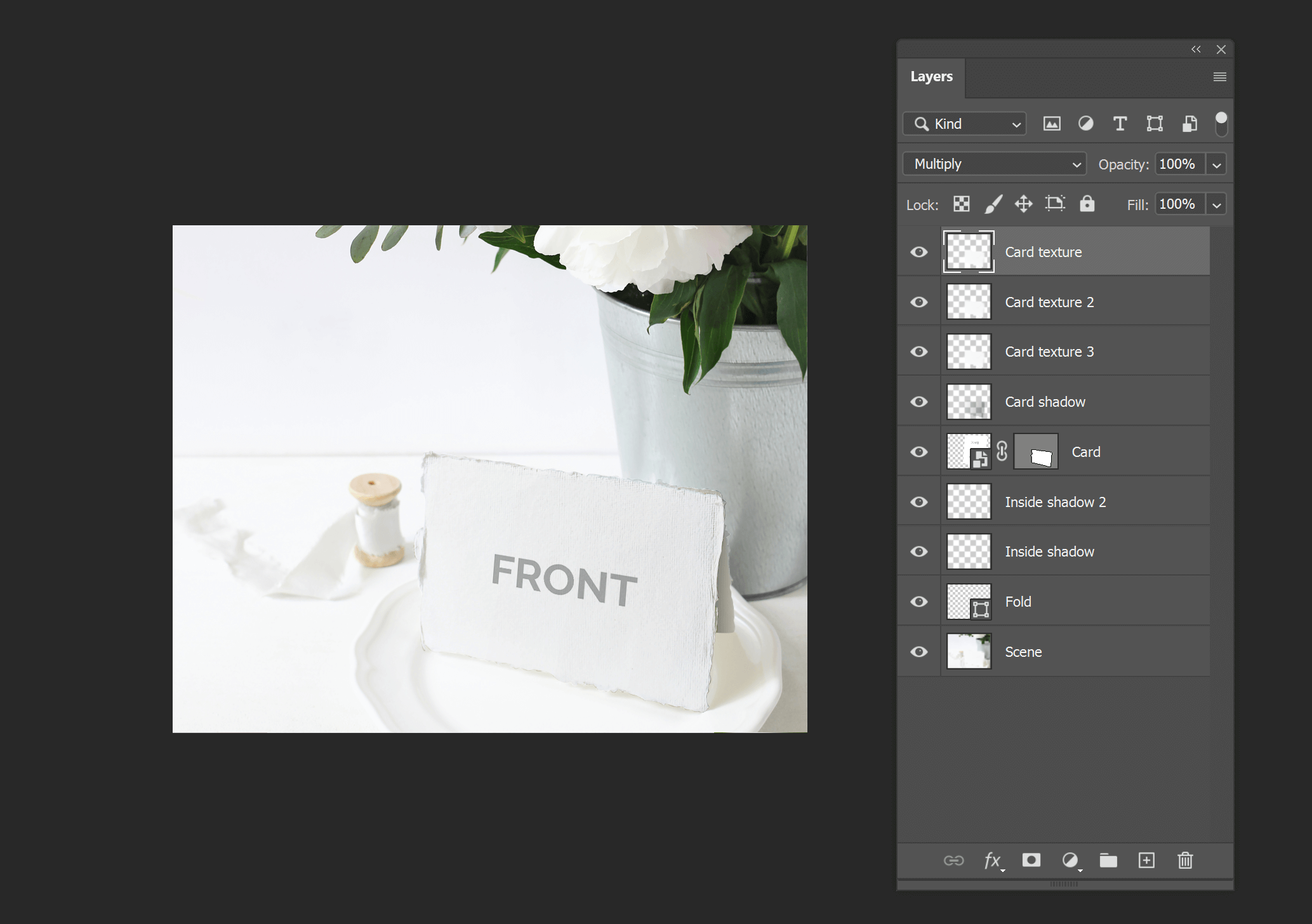This screenshot has width=1312, height=924.
Task: Click the Add layer mask icon
Action: click(x=1031, y=861)
